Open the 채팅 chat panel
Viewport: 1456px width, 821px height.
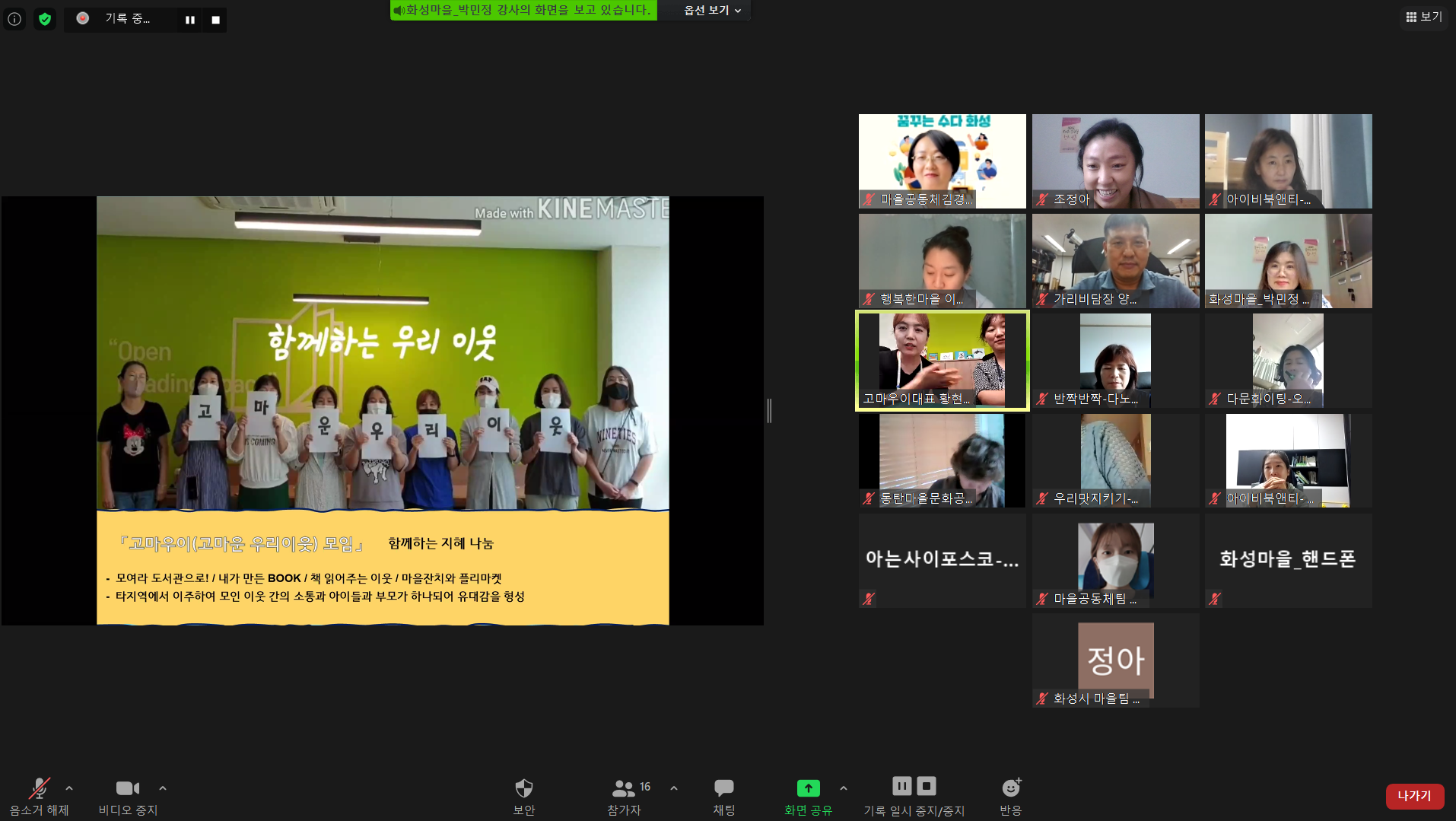(723, 796)
